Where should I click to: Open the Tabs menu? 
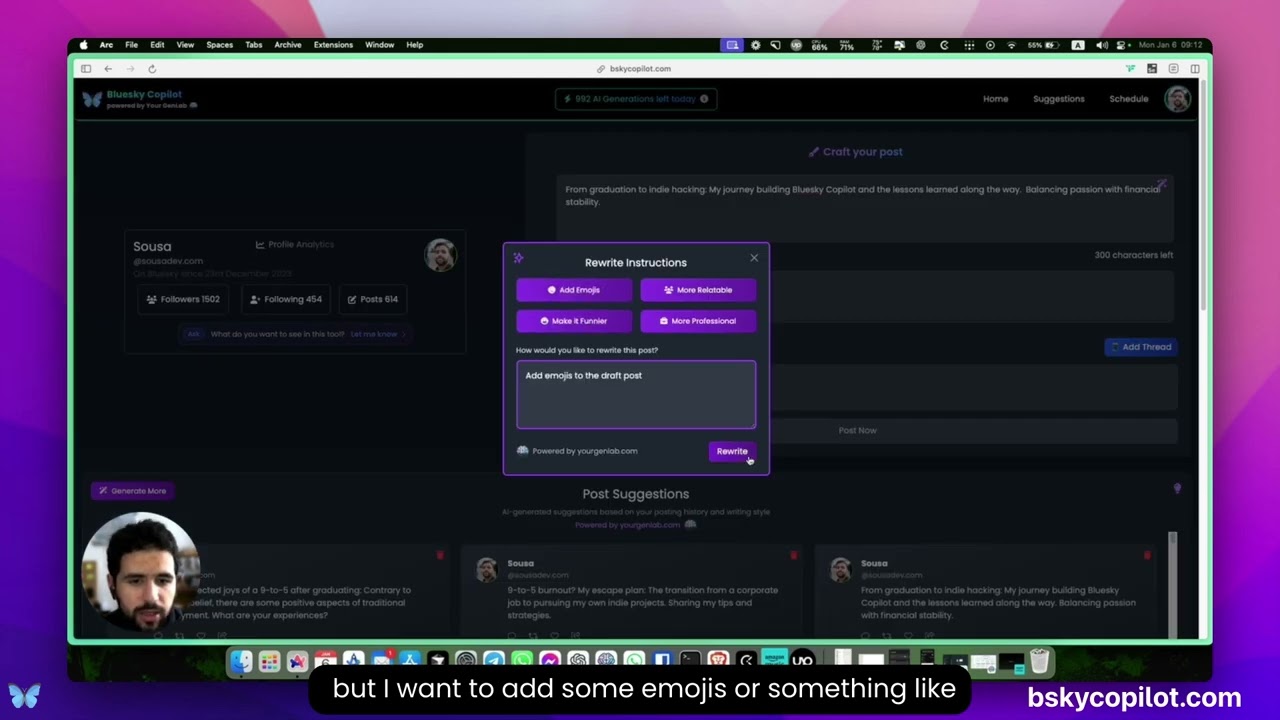(254, 45)
